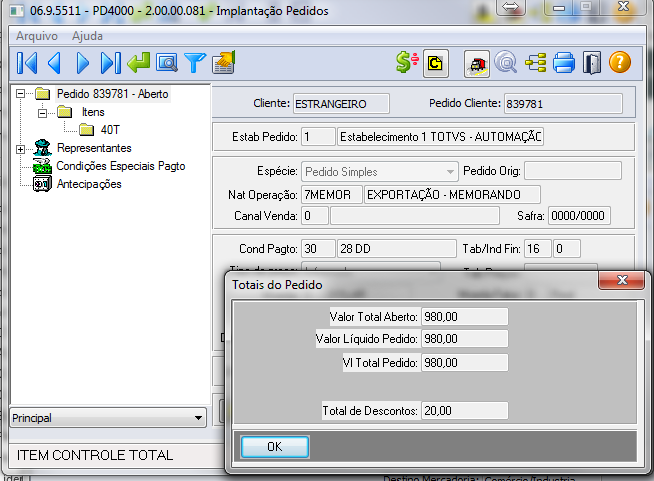Select the Itens tree label
Image resolution: width=654 pixels, height=481 pixels.
tap(93, 112)
